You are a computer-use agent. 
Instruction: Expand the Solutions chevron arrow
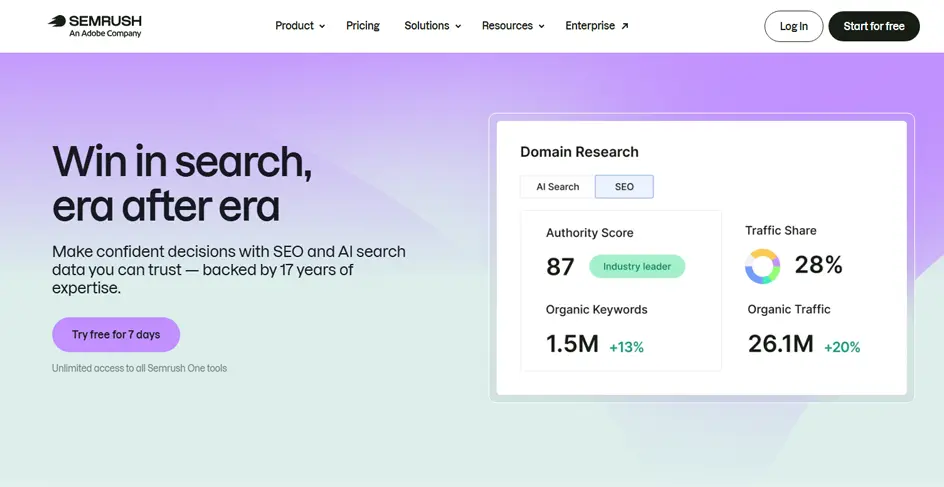[x=458, y=26]
